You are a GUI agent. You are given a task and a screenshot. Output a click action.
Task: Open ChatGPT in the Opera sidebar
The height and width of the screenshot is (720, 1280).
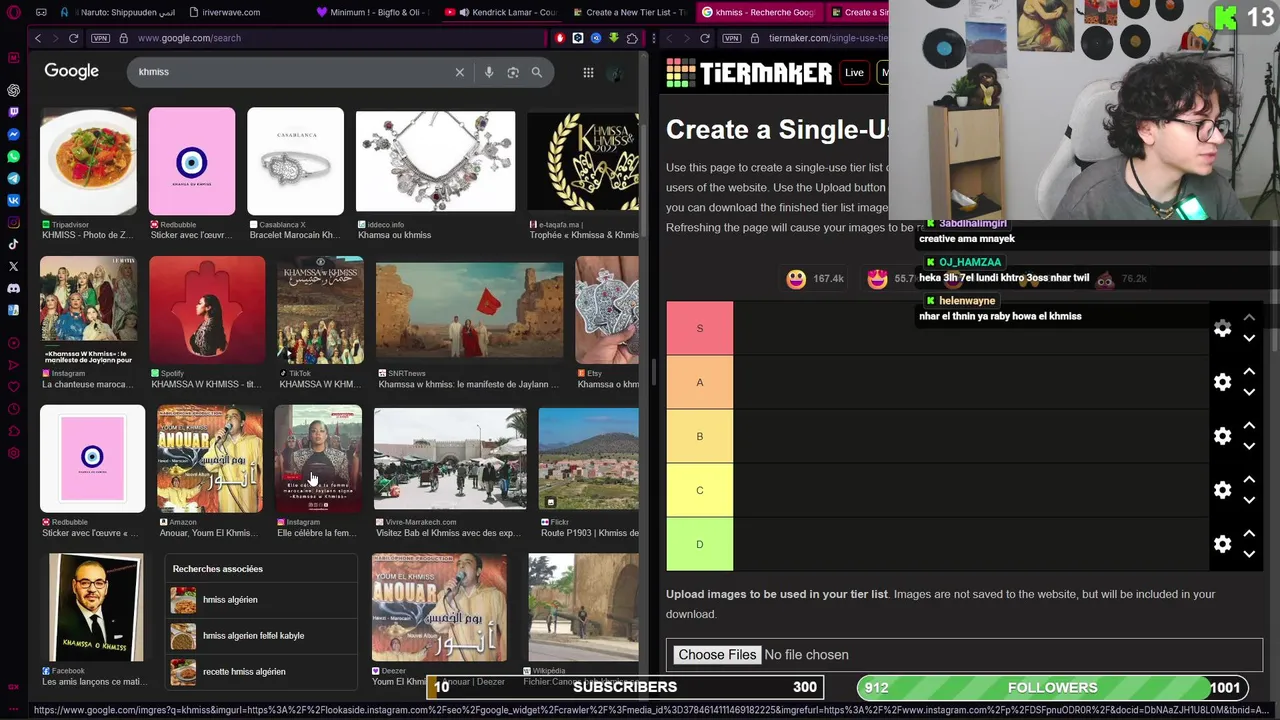13,90
